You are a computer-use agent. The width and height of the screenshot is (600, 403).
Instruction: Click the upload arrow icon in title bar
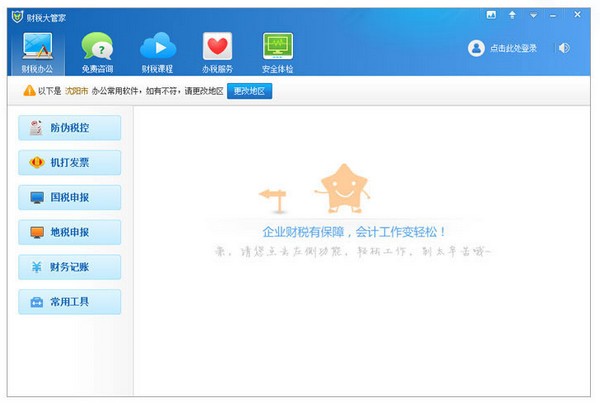point(513,15)
